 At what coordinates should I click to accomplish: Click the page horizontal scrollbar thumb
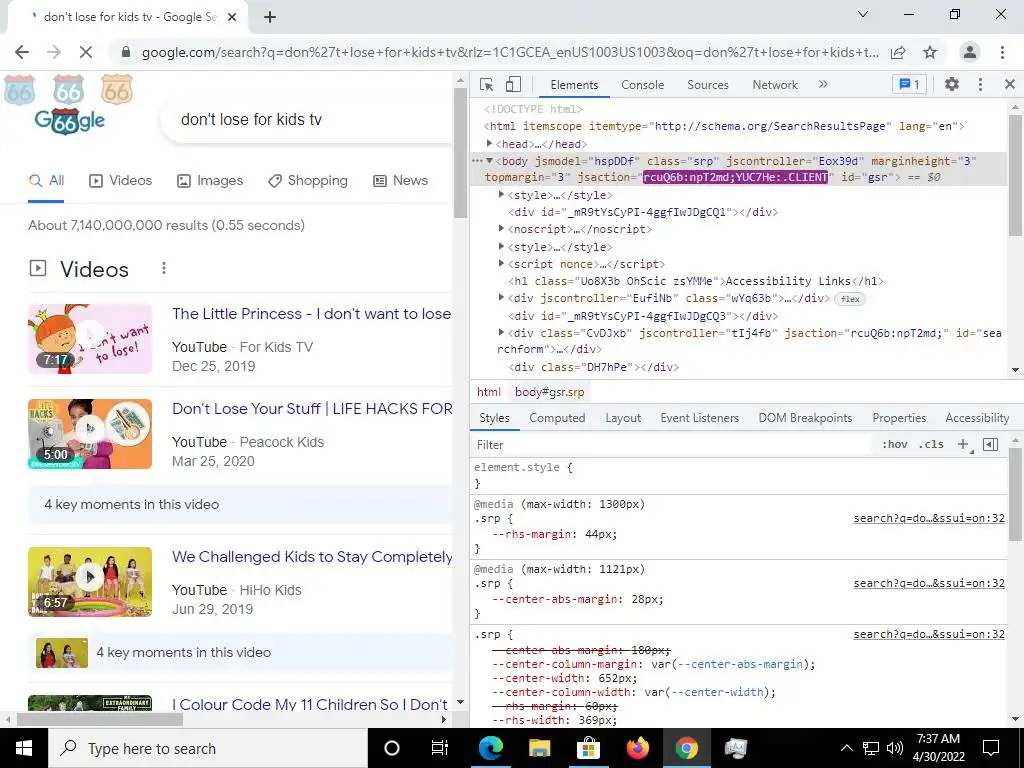(x=99, y=720)
